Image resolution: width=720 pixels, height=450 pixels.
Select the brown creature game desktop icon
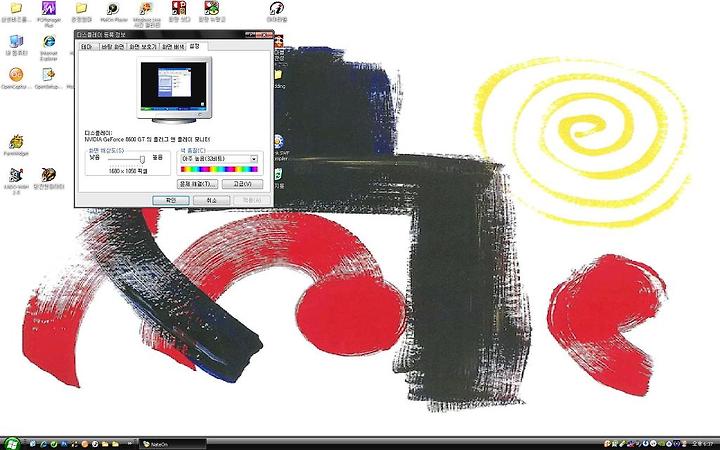(x=49, y=175)
